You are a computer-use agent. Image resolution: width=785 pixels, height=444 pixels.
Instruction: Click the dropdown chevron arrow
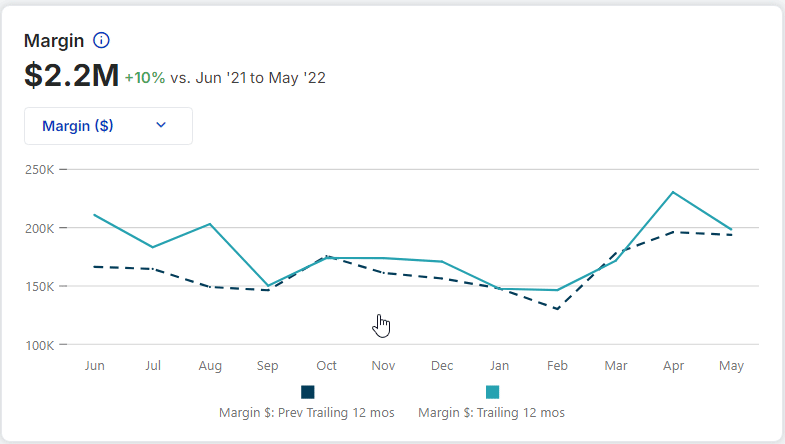(x=161, y=125)
